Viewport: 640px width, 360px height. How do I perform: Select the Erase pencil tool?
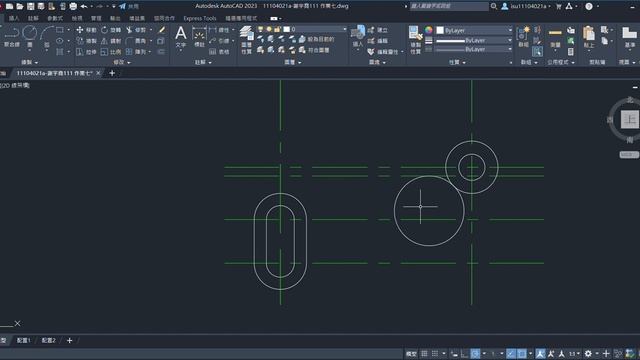pyautogui.click(x=162, y=30)
